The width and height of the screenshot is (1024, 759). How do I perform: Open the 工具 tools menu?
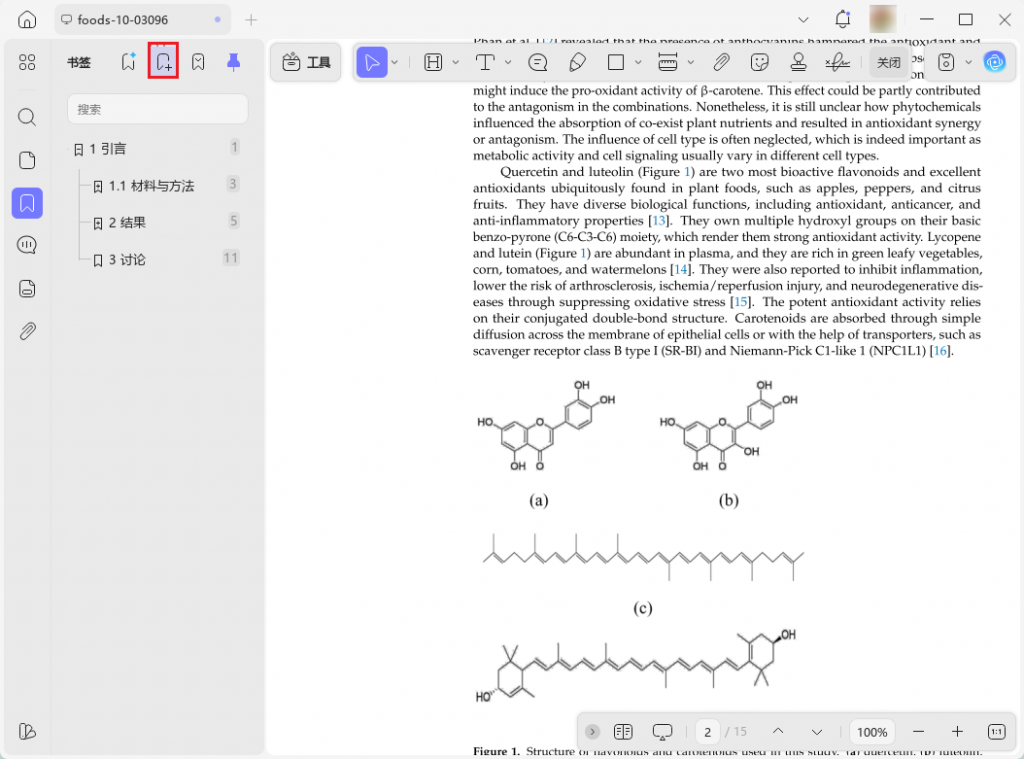[x=307, y=62]
